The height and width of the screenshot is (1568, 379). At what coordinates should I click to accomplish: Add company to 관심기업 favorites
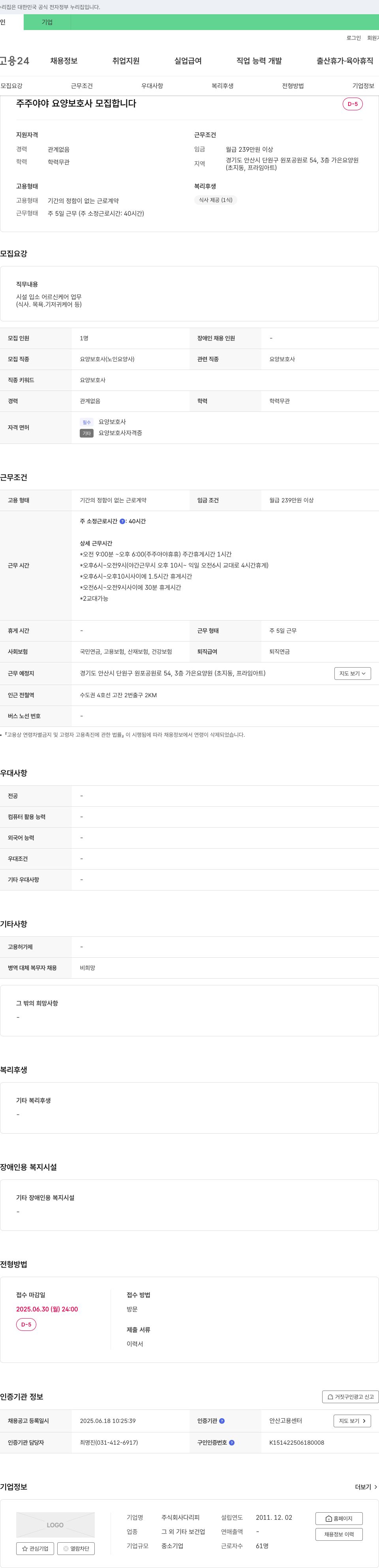pos(35,1549)
